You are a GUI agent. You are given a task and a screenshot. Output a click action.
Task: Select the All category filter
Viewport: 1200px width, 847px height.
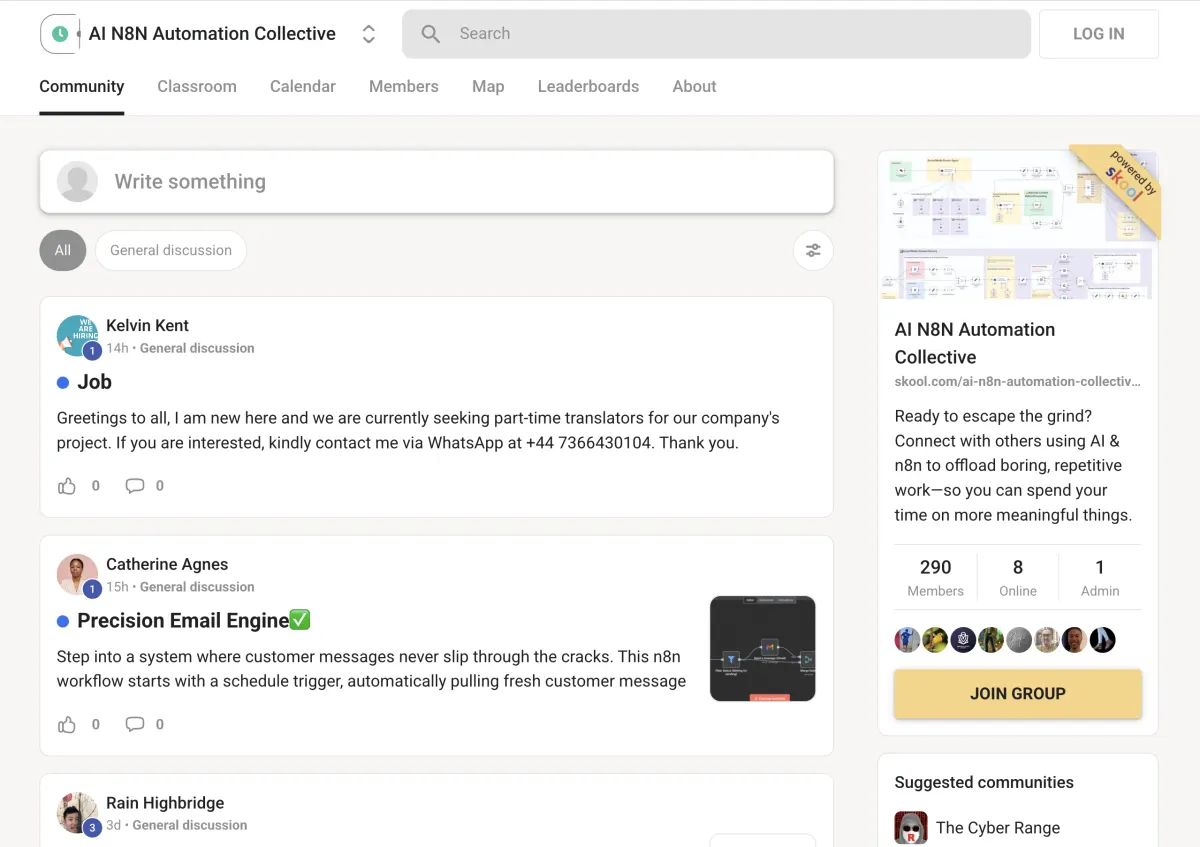[63, 250]
